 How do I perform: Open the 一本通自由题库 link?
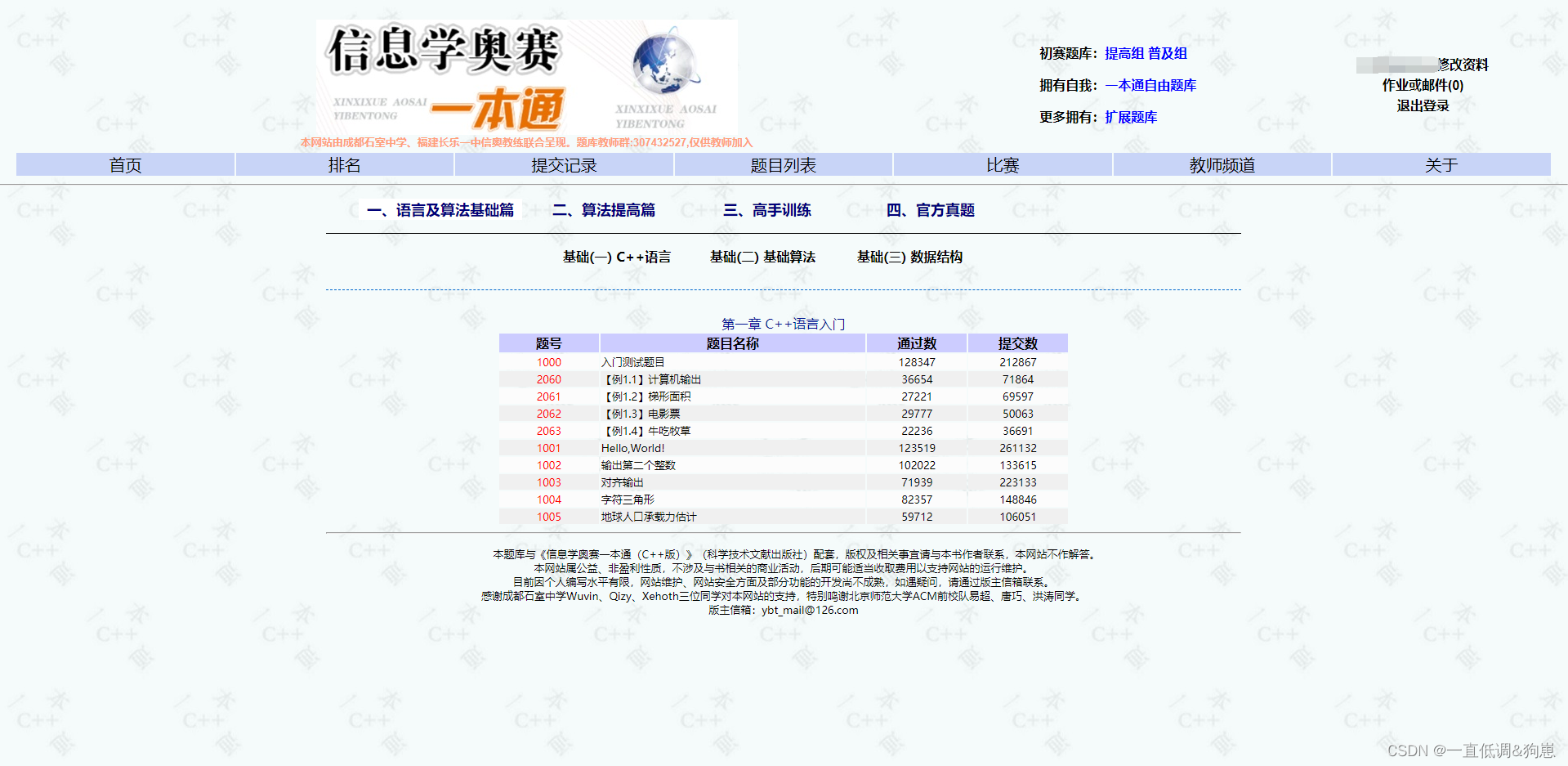(1151, 85)
